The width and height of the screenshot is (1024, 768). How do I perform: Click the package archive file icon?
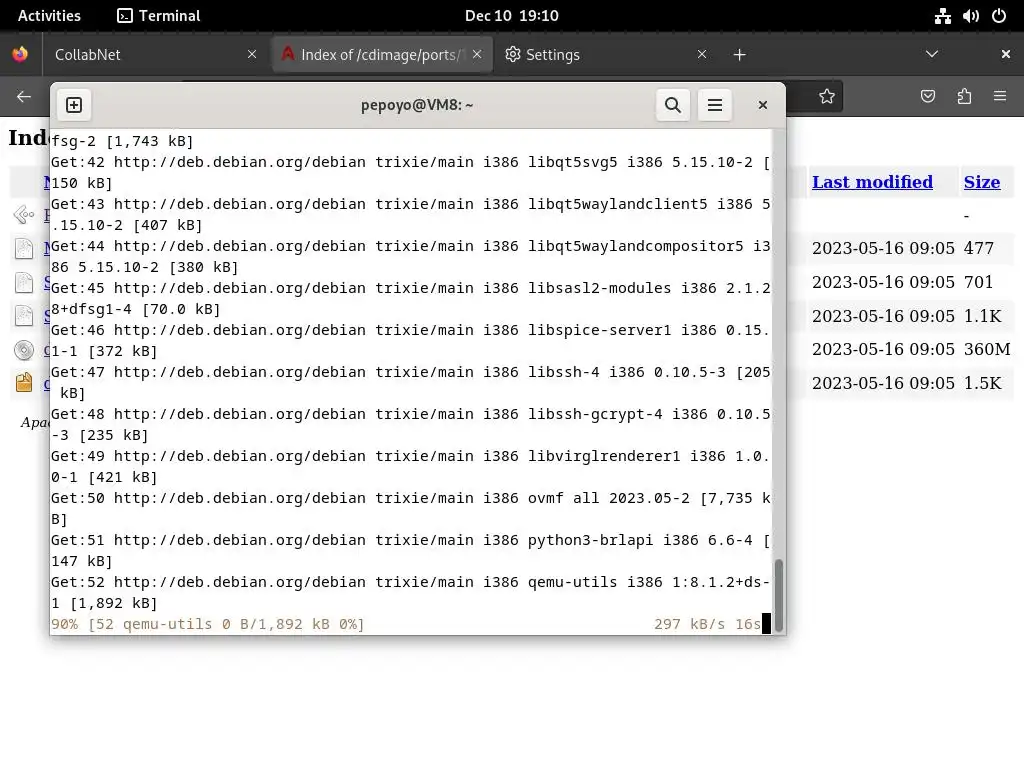point(24,382)
